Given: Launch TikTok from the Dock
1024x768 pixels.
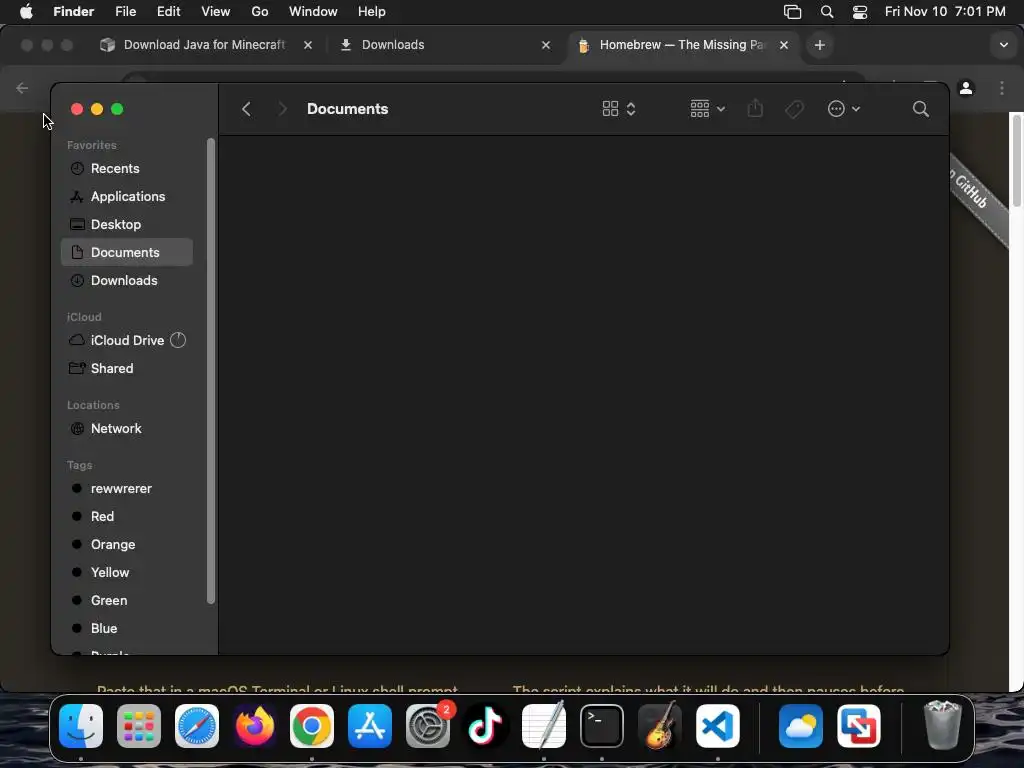Looking at the screenshot, I should tap(485, 726).
